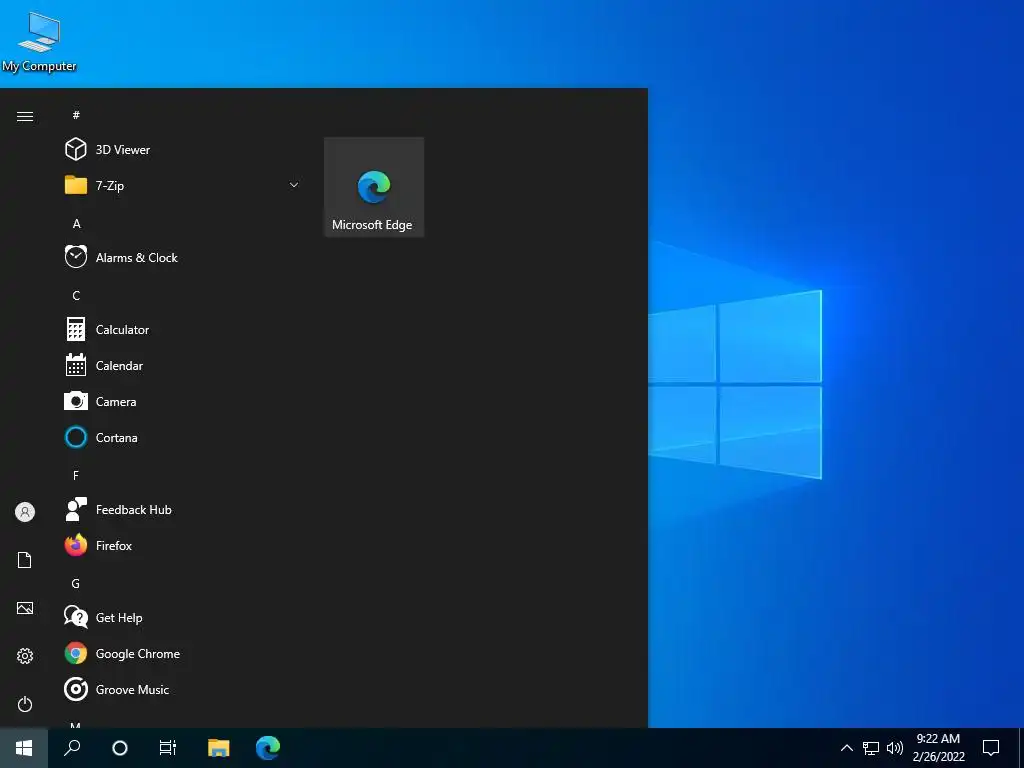Open 3D Viewer app
Viewport: 1024px width, 768px height.
[x=183, y=150]
